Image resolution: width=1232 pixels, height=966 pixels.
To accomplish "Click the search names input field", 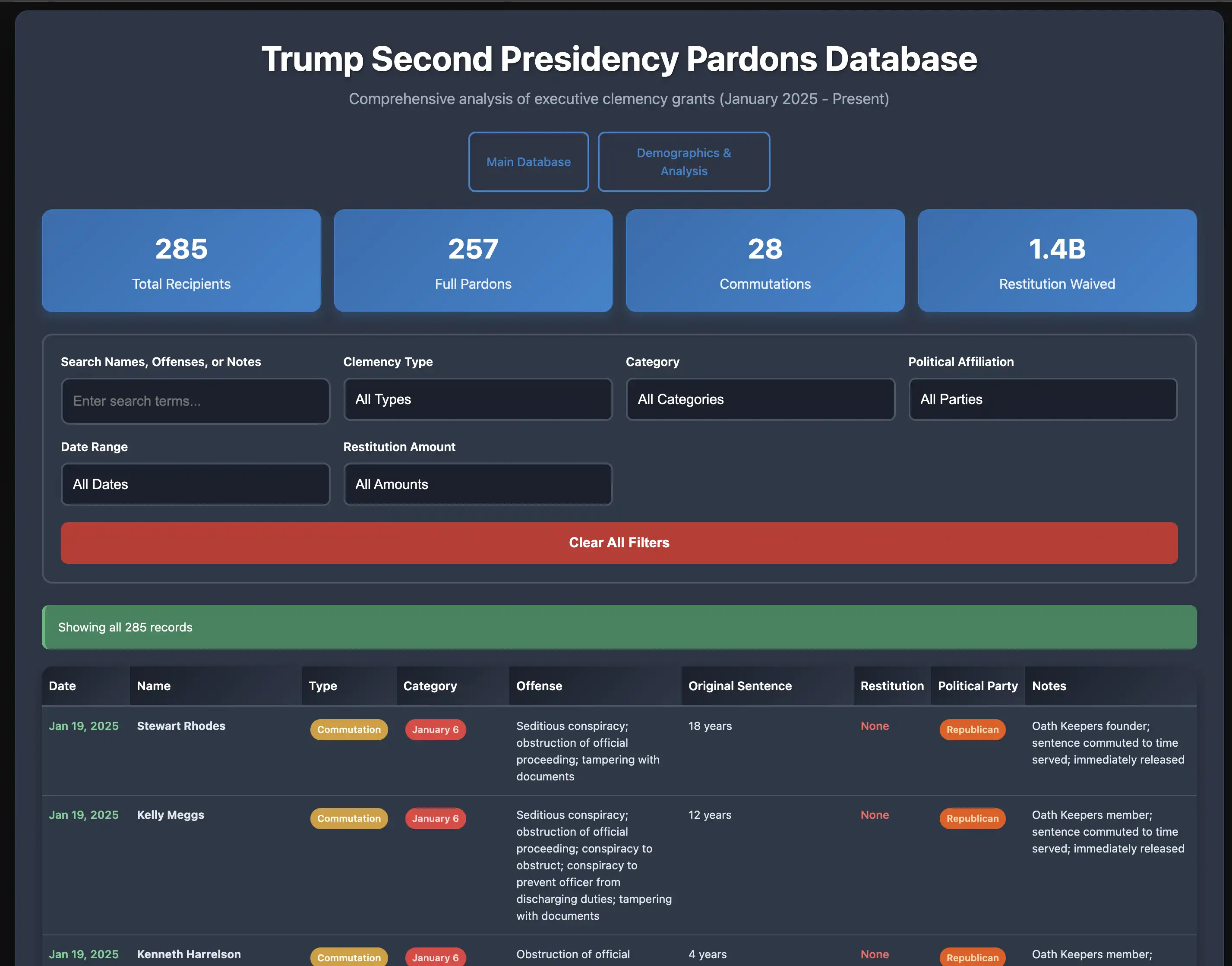I will point(195,401).
